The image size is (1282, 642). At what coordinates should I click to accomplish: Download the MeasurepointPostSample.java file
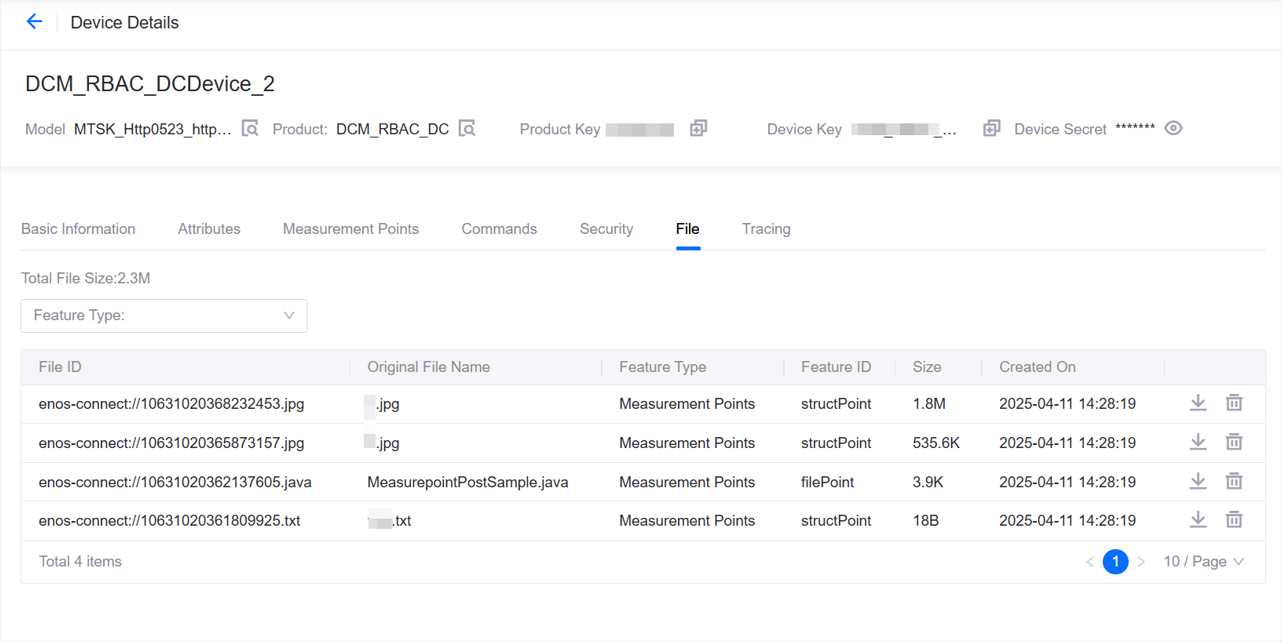(x=1198, y=481)
